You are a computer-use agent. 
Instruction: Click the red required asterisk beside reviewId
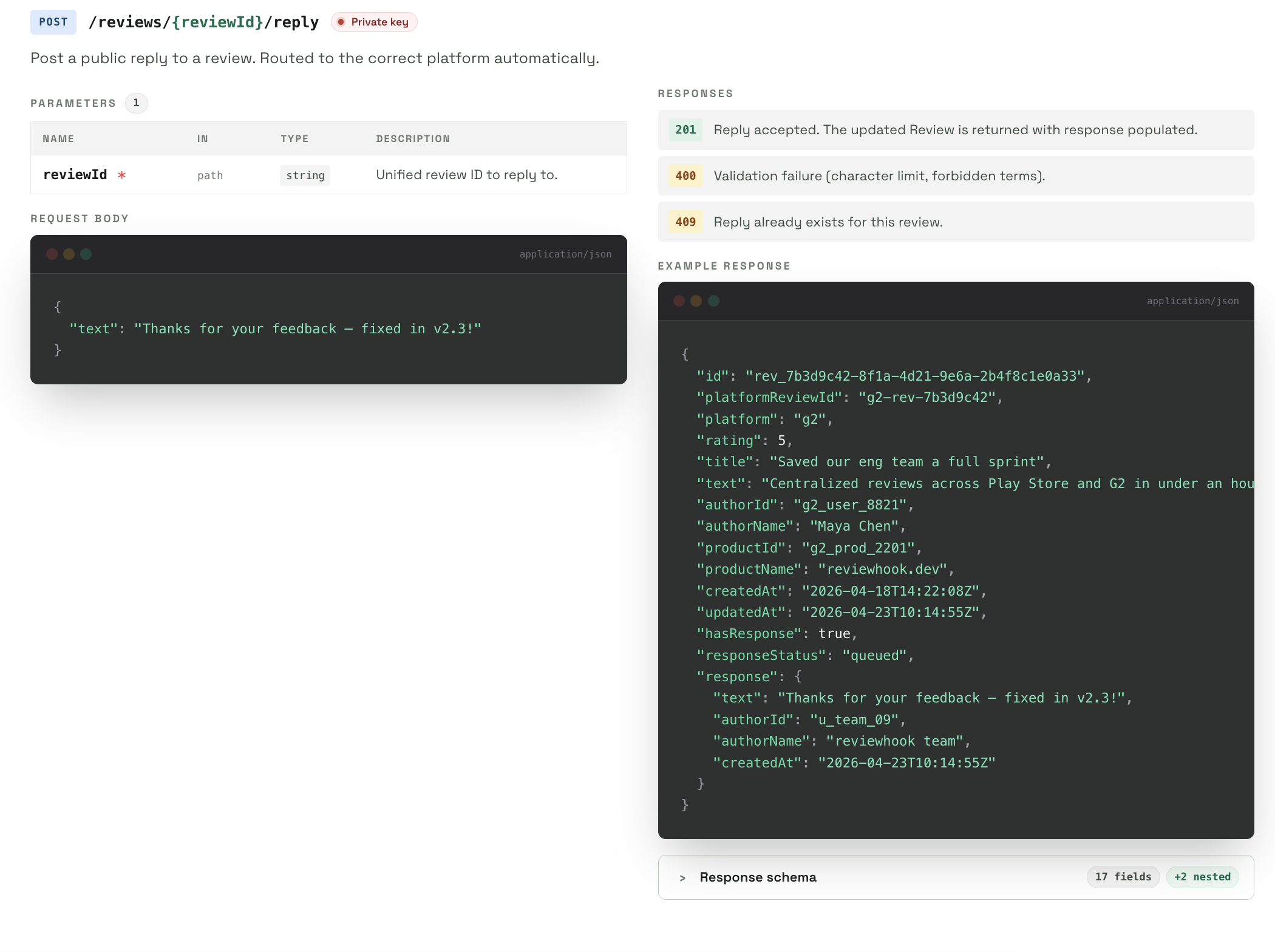click(122, 175)
